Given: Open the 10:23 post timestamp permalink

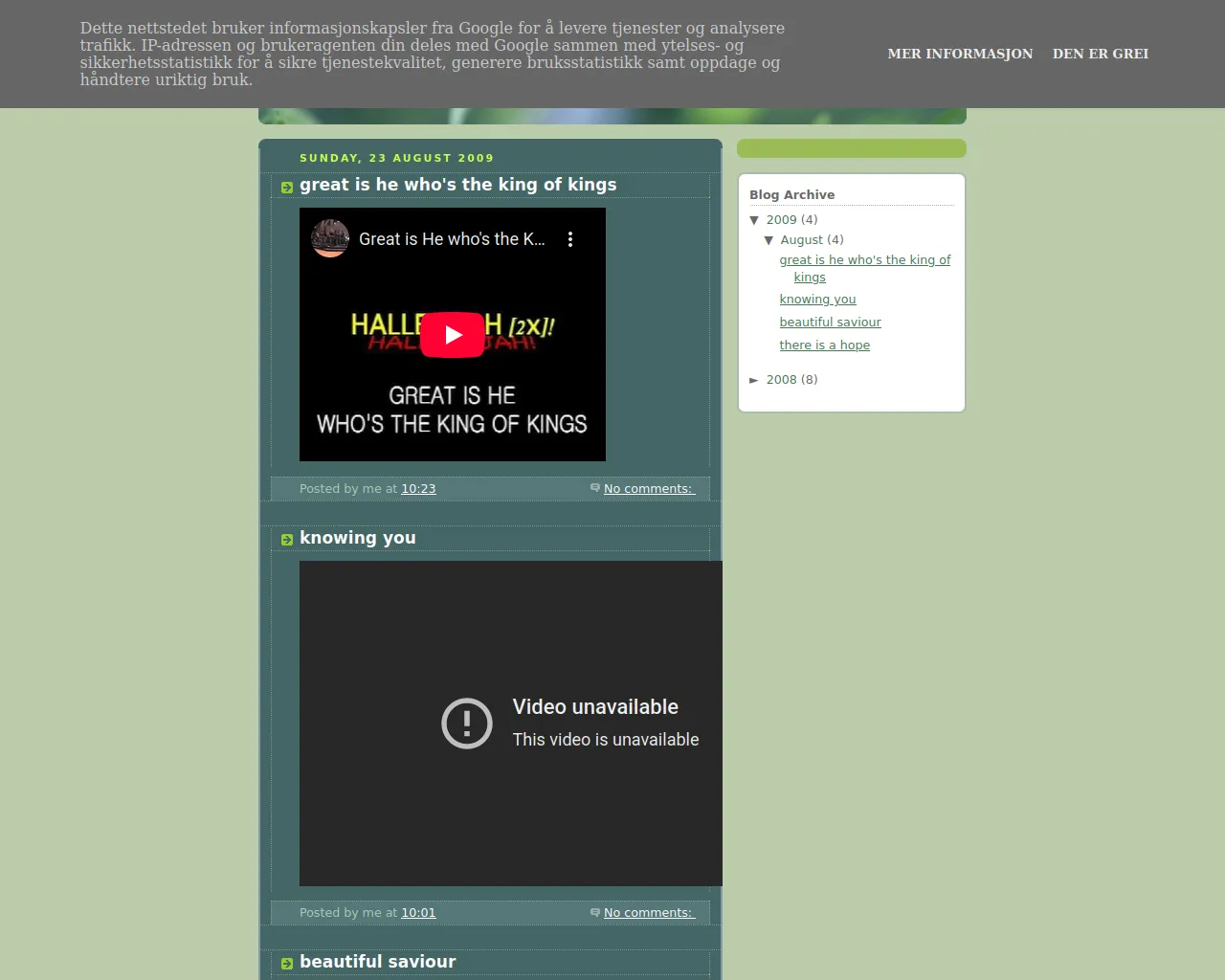Looking at the screenshot, I should [x=418, y=489].
